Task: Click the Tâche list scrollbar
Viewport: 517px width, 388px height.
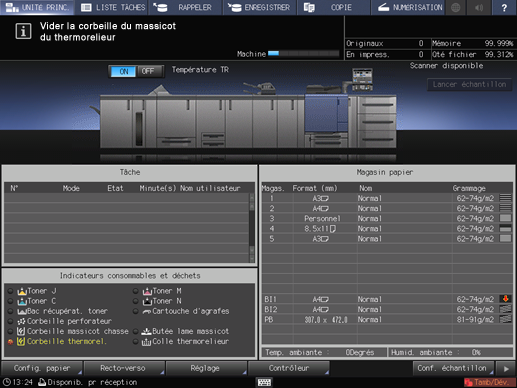Action: click(x=252, y=228)
